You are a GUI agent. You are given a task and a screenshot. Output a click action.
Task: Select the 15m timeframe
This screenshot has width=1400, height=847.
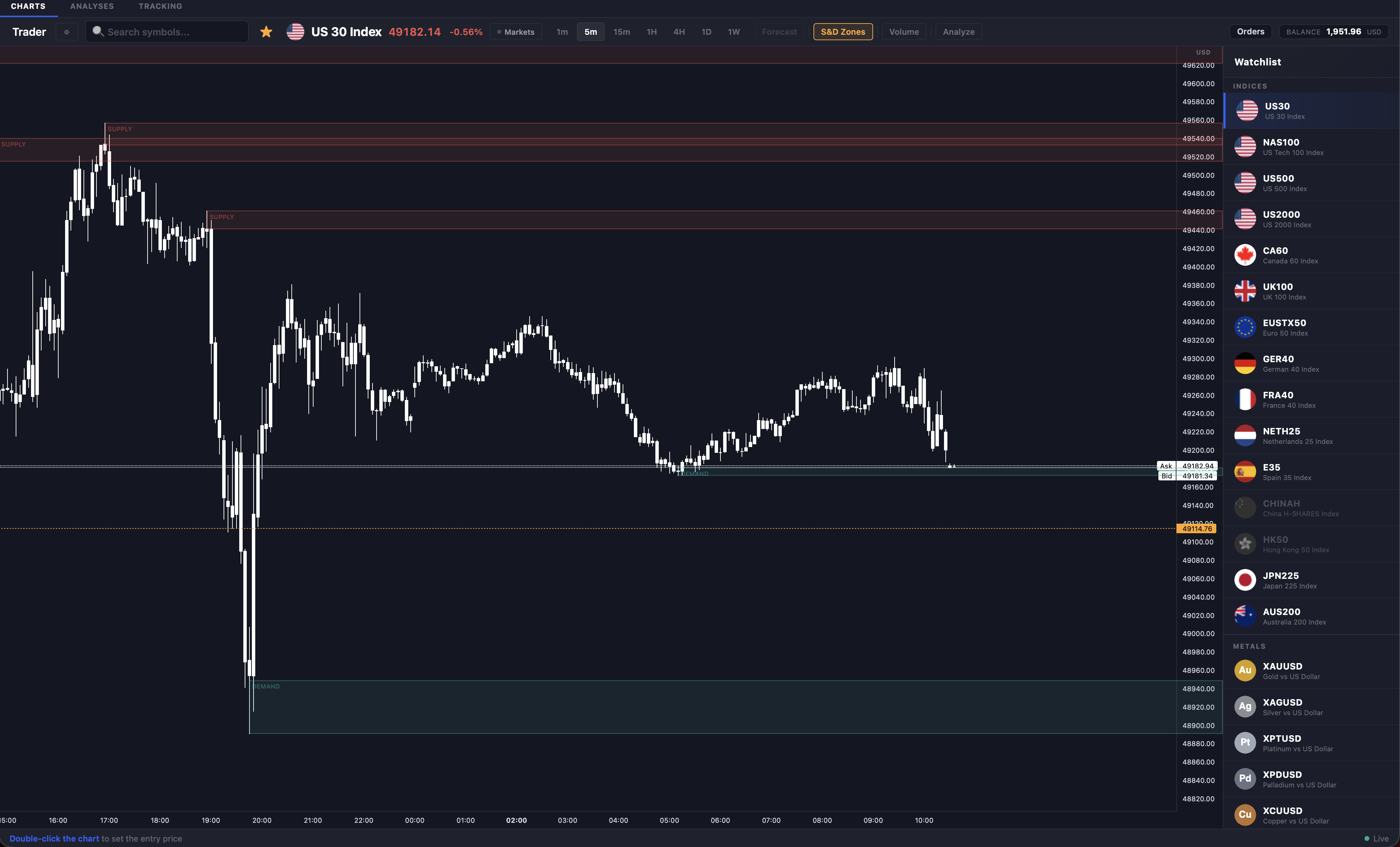coord(622,32)
